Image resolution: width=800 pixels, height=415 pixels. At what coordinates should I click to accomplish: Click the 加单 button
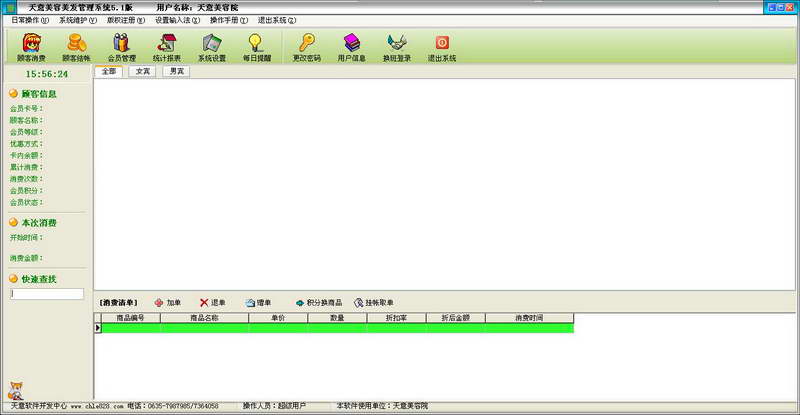(168, 303)
